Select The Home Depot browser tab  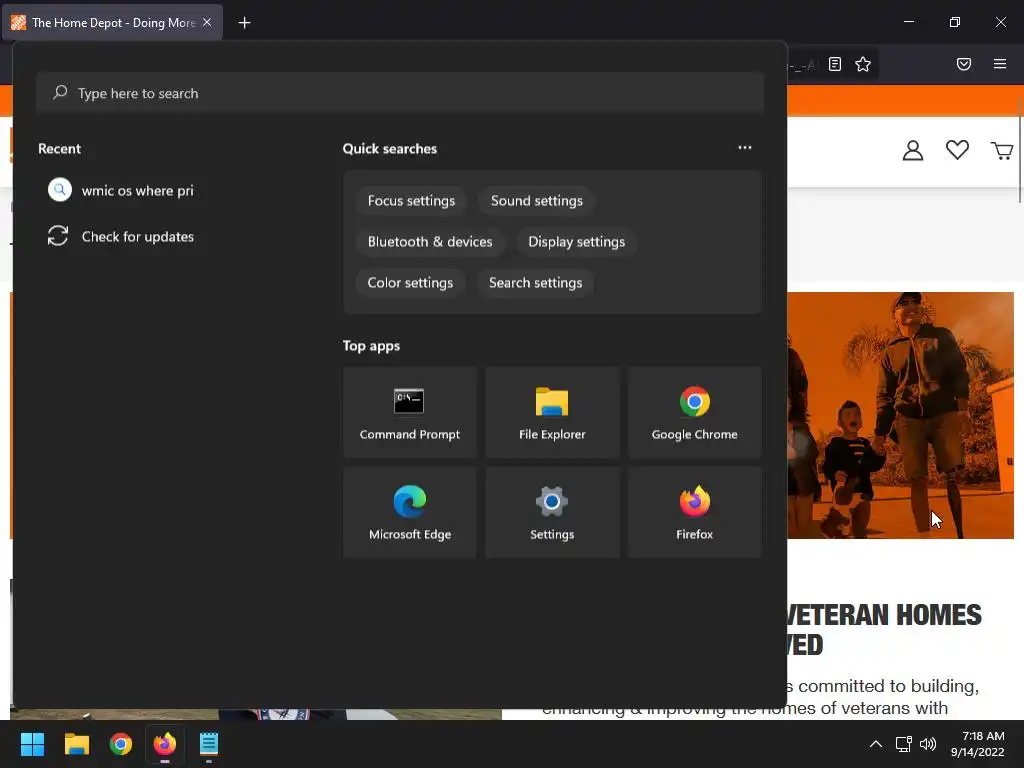[112, 23]
